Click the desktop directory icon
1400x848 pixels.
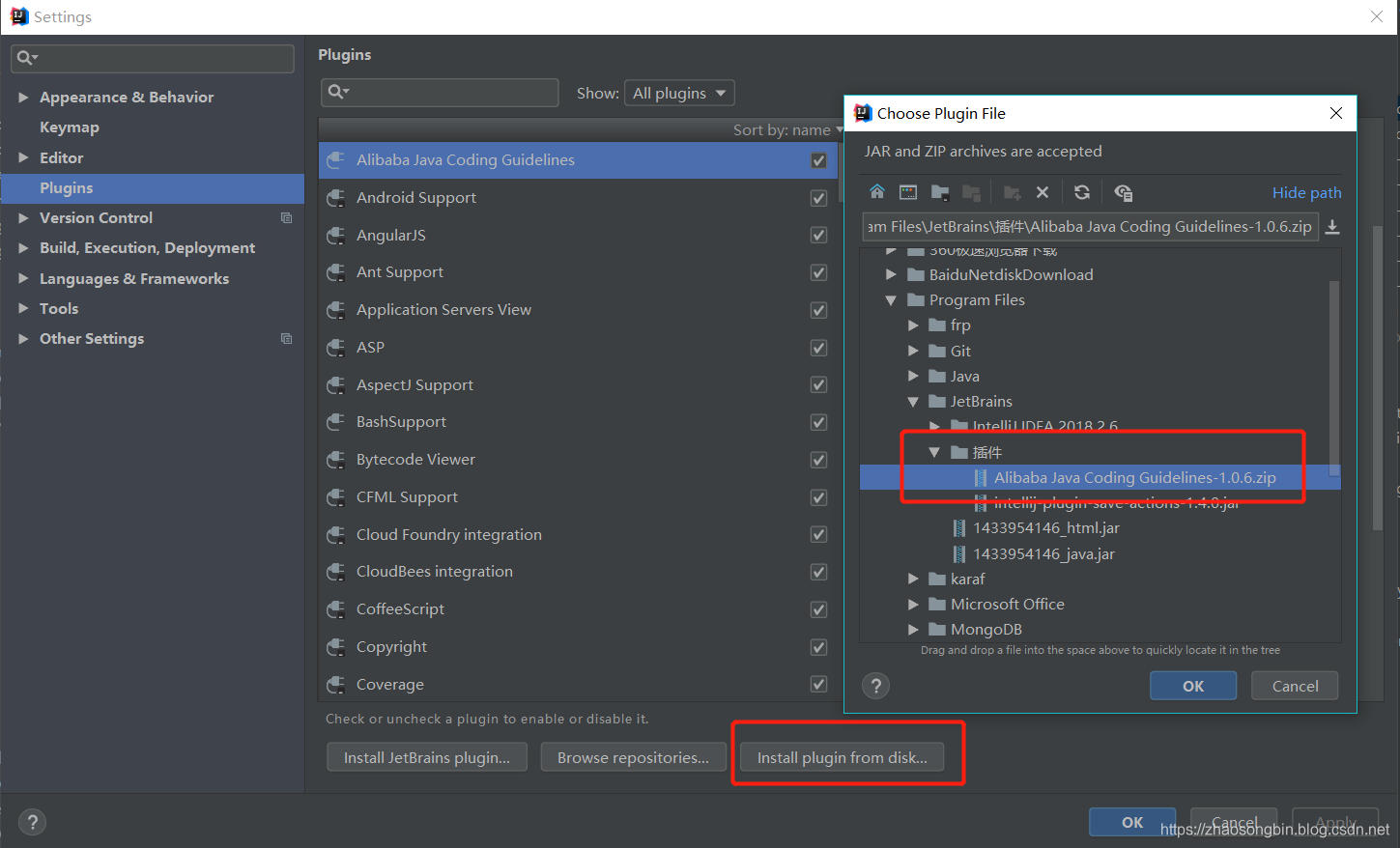point(908,192)
